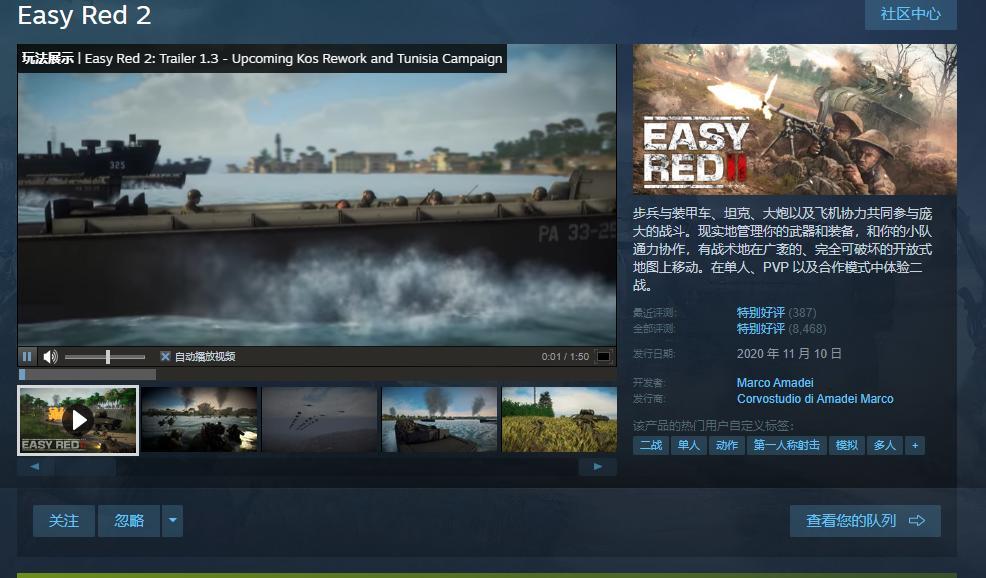Mute the video with the speaker icon
986x578 pixels.
(x=50, y=357)
